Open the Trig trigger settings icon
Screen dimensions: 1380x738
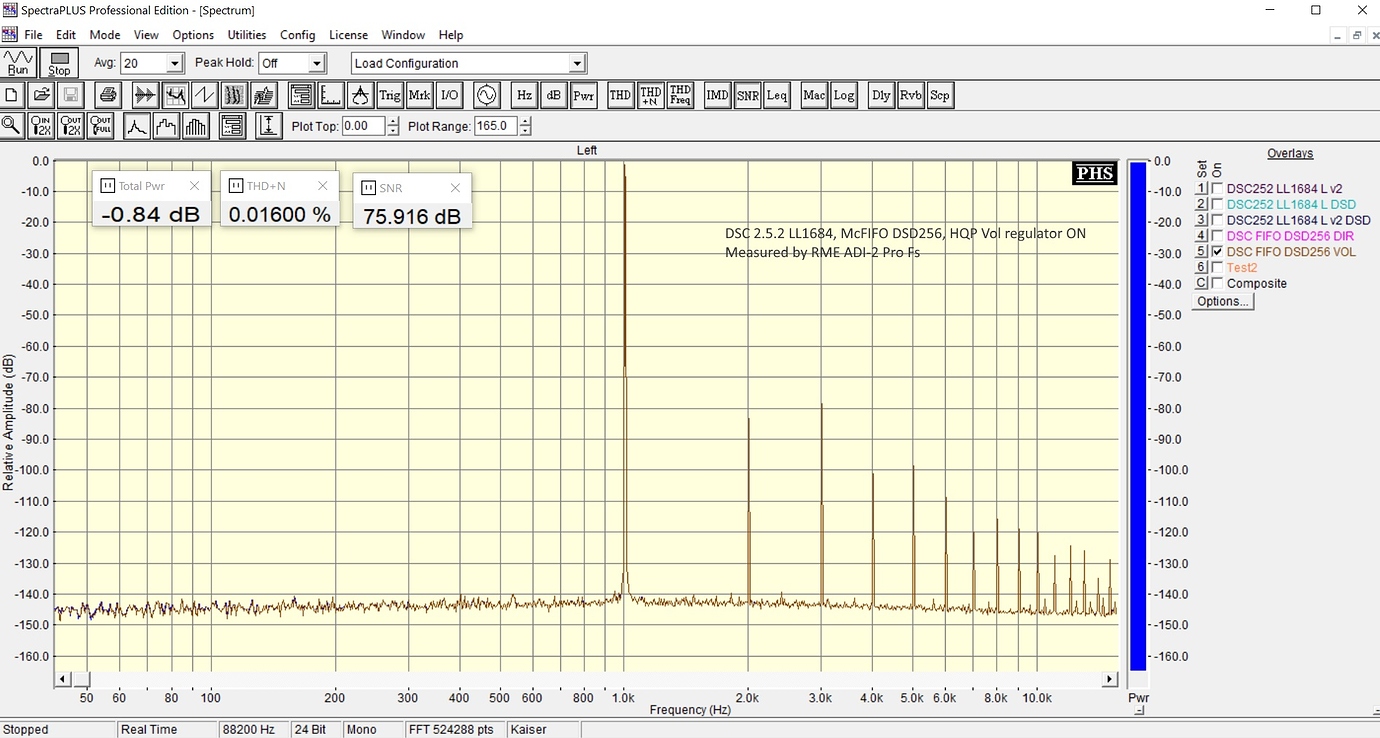point(389,96)
